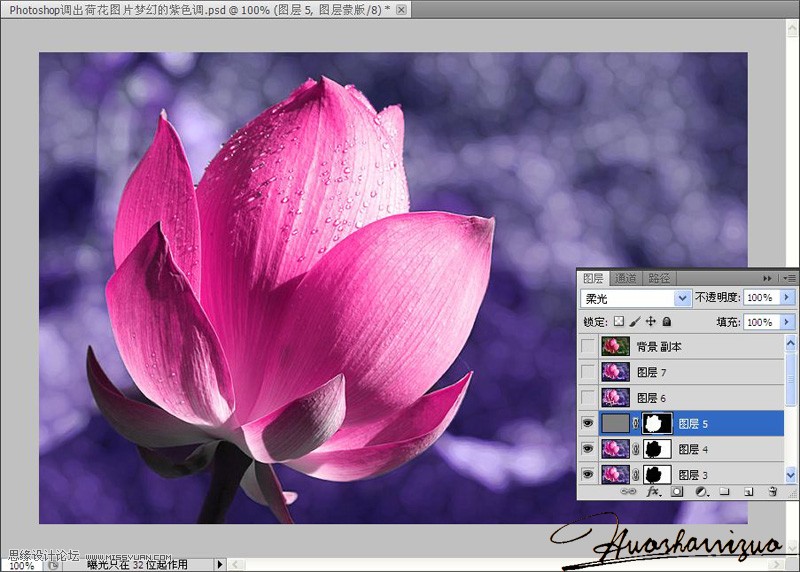Click the layer name 图层 4
Viewport: 800px width, 572px height.
click(x=693, y=449)
